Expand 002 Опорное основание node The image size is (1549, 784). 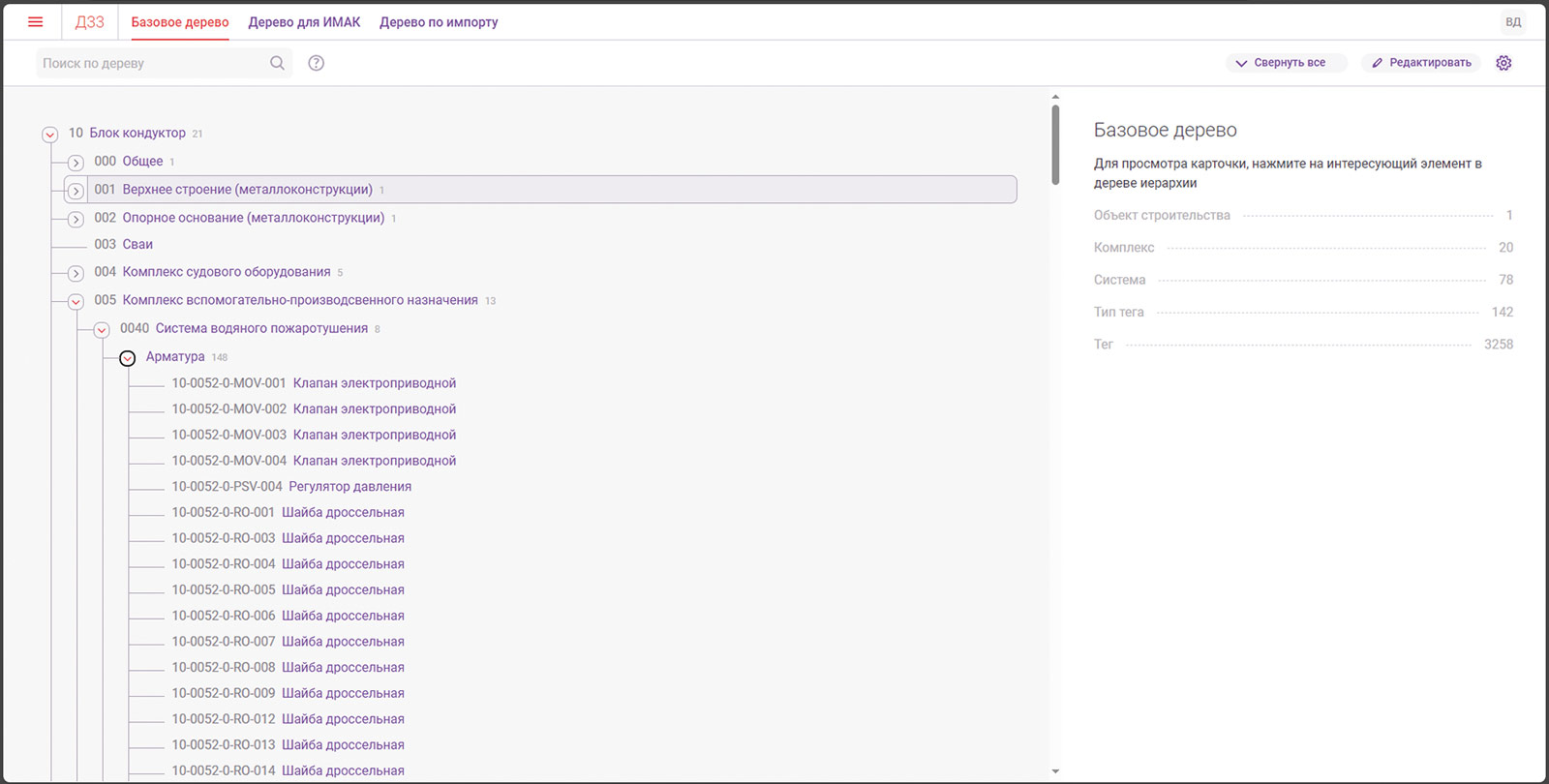76,219
